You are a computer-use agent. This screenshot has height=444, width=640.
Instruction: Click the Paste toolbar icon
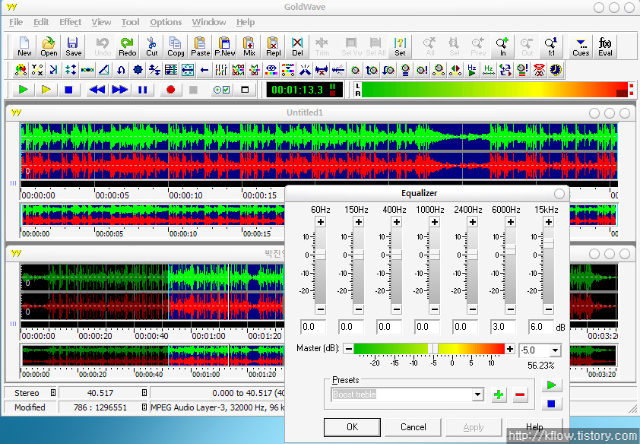(200, 47)
